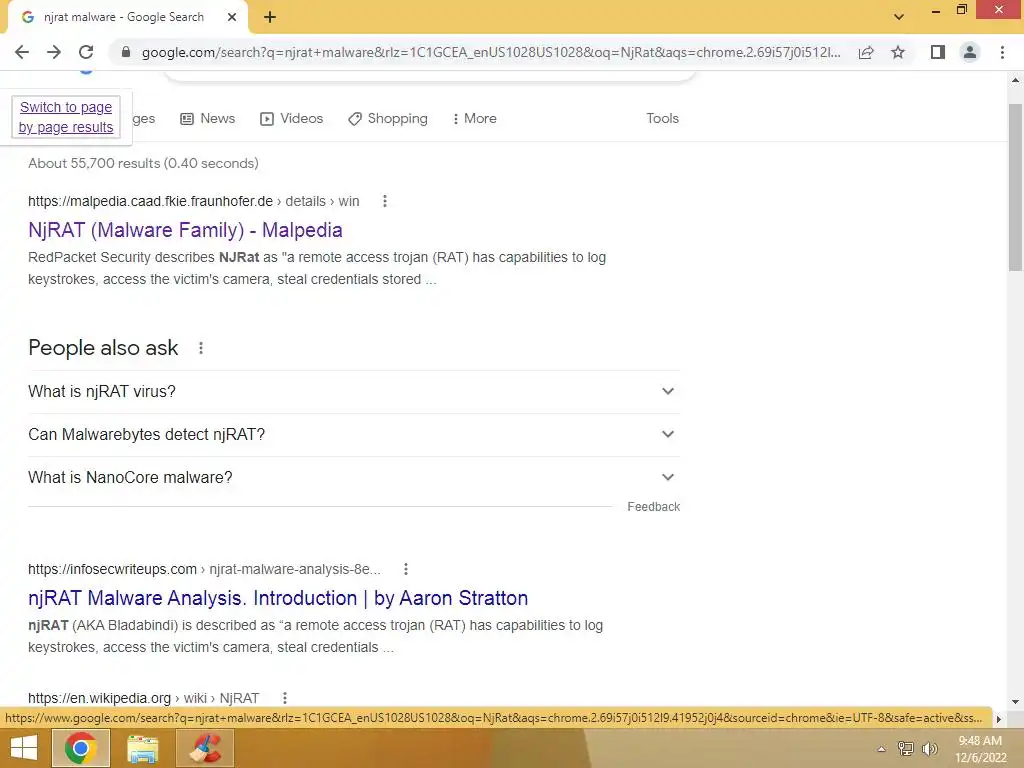This screenshot has width=1024, height=768.
Task: Open the taskbar clock showing 9:48 AM
Action: tap(980, 748)
